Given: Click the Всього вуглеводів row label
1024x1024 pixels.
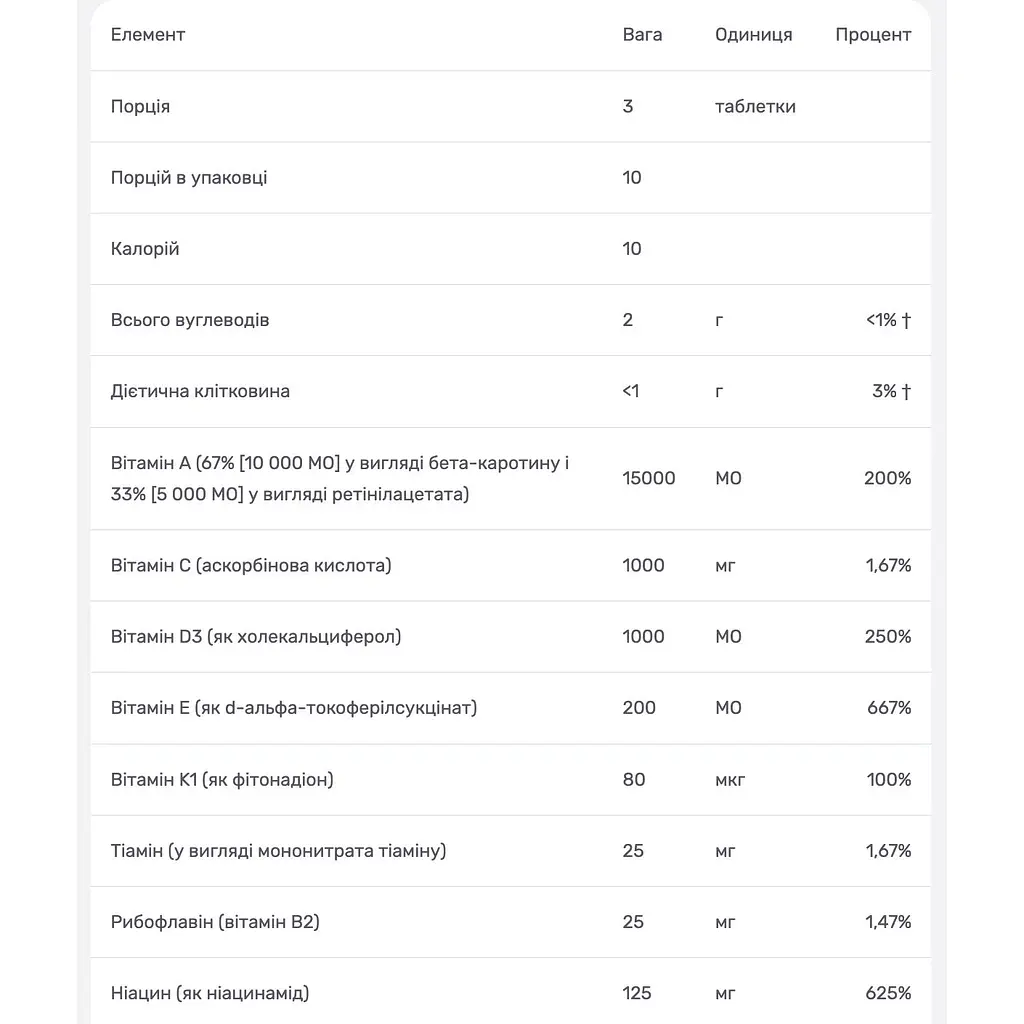Looking at the screenshot, I should [189, 320].
